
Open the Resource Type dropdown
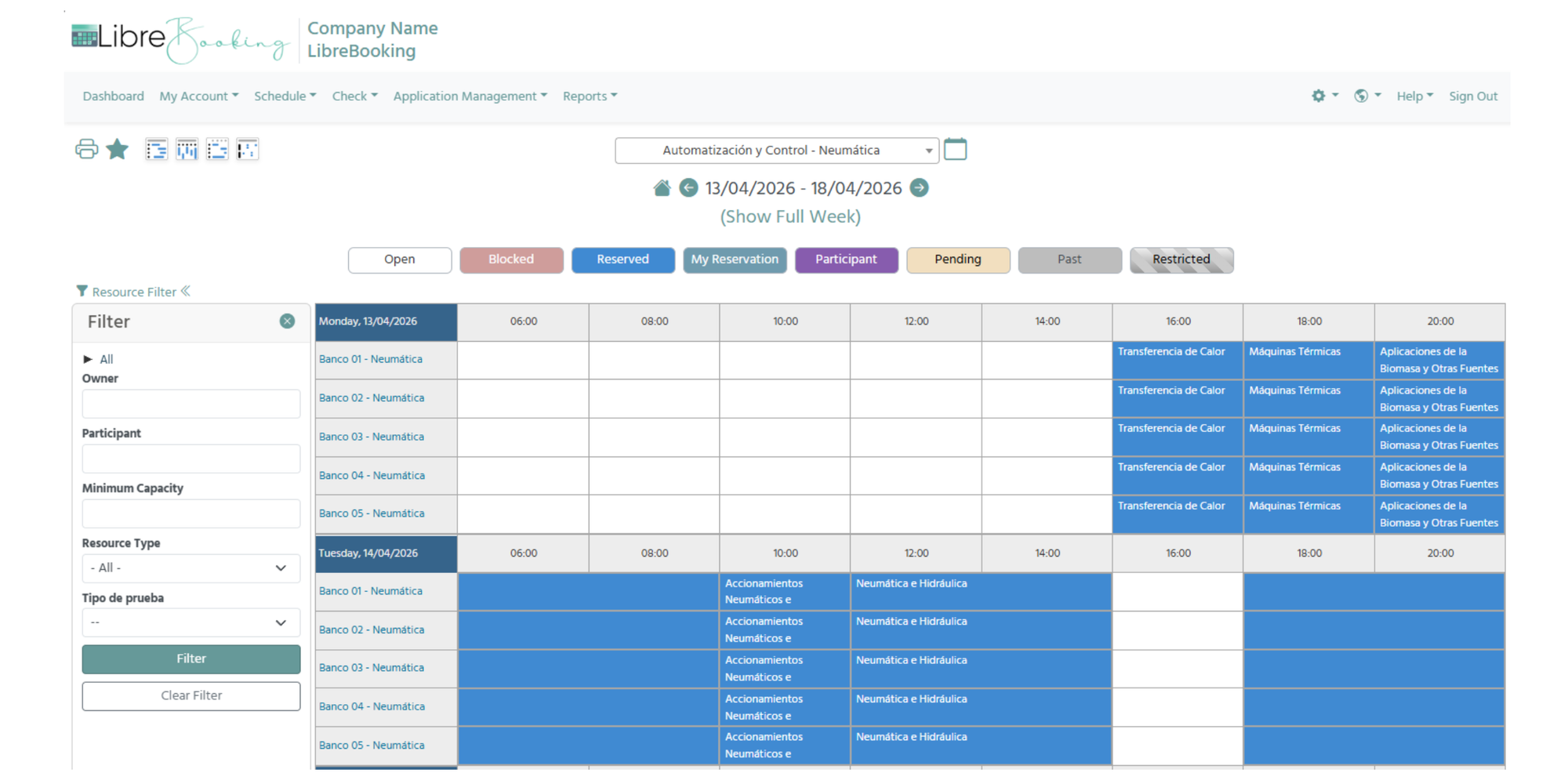191,568
